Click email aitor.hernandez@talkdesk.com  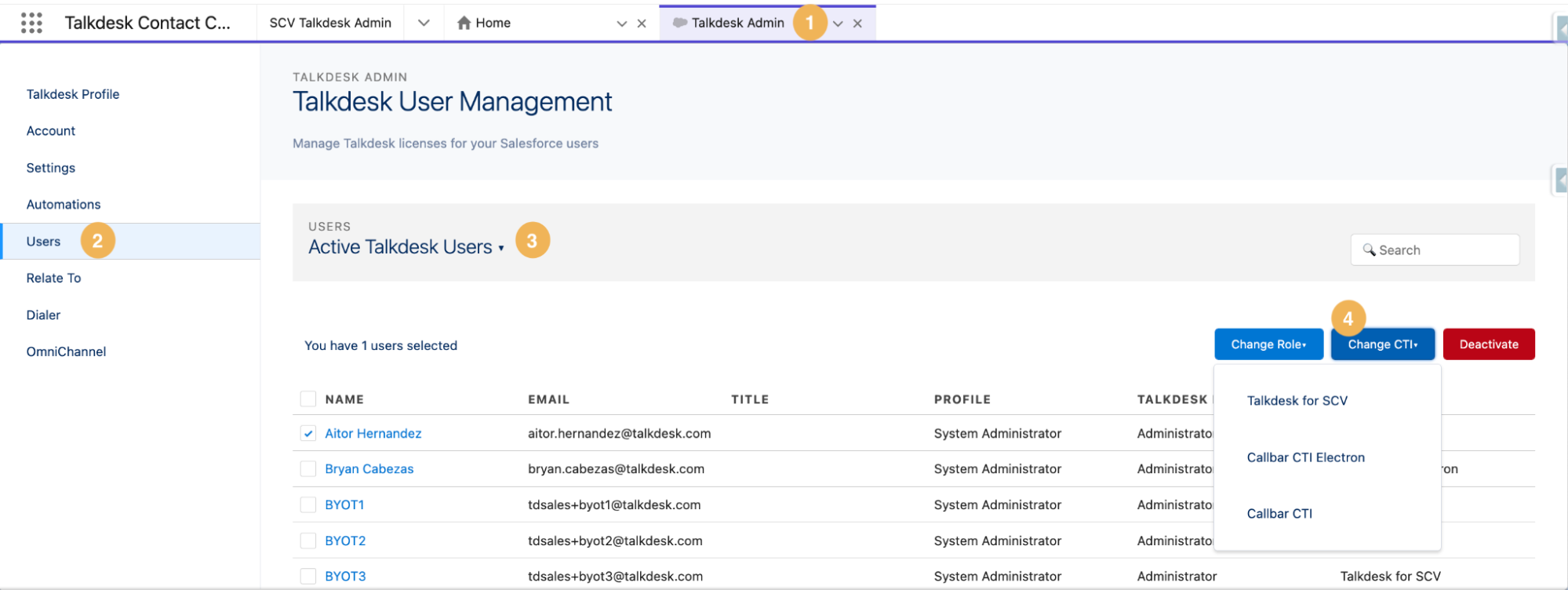(x=620, y=433)
